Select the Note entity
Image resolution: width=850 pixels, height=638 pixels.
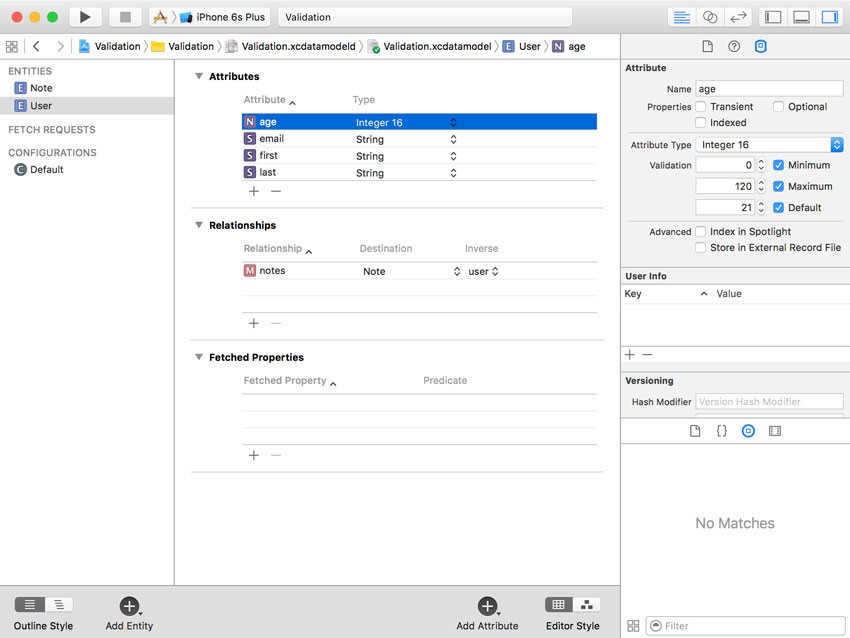click(87, 88)
